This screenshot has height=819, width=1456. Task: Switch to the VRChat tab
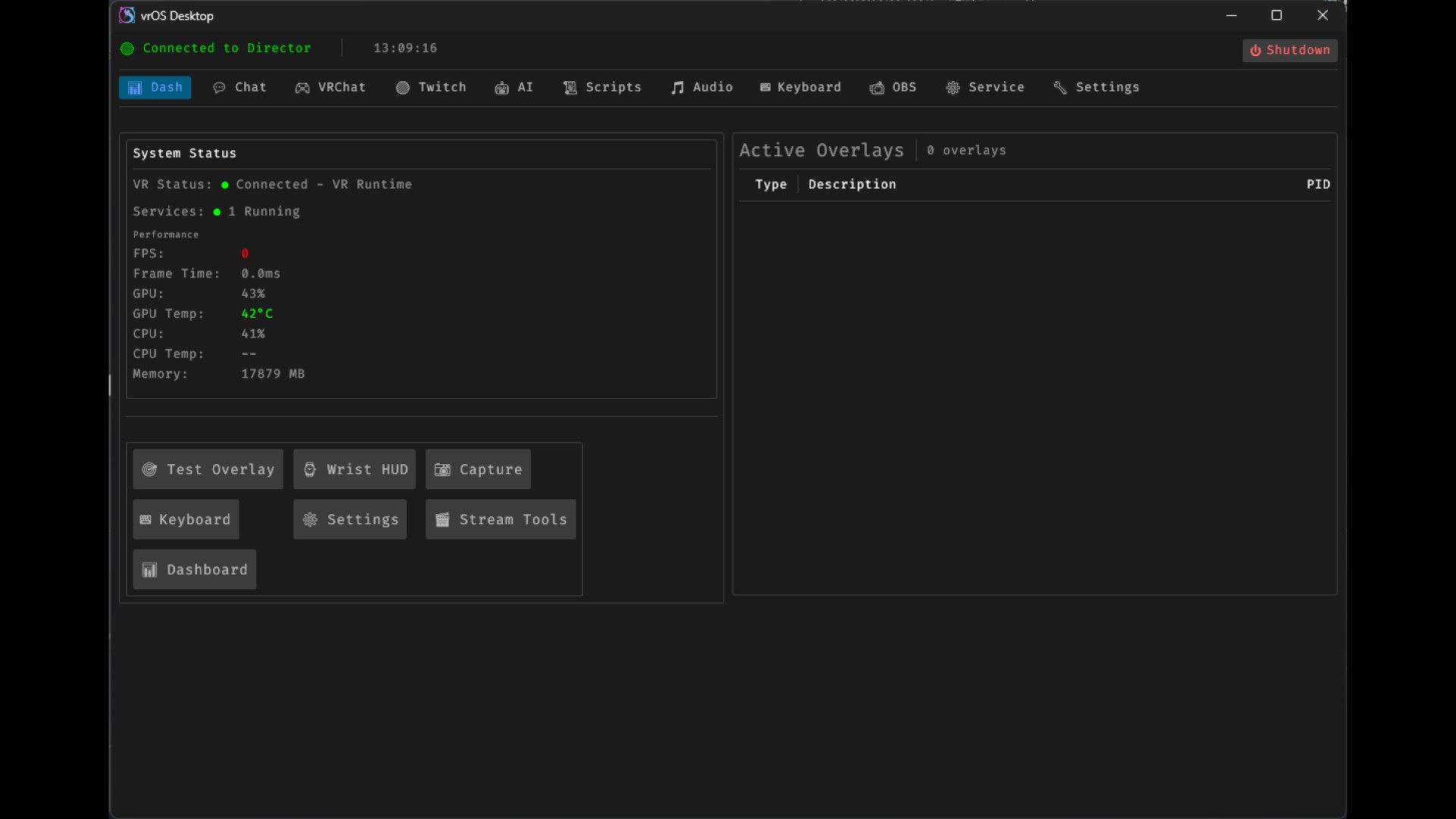[x=331, y=87]
